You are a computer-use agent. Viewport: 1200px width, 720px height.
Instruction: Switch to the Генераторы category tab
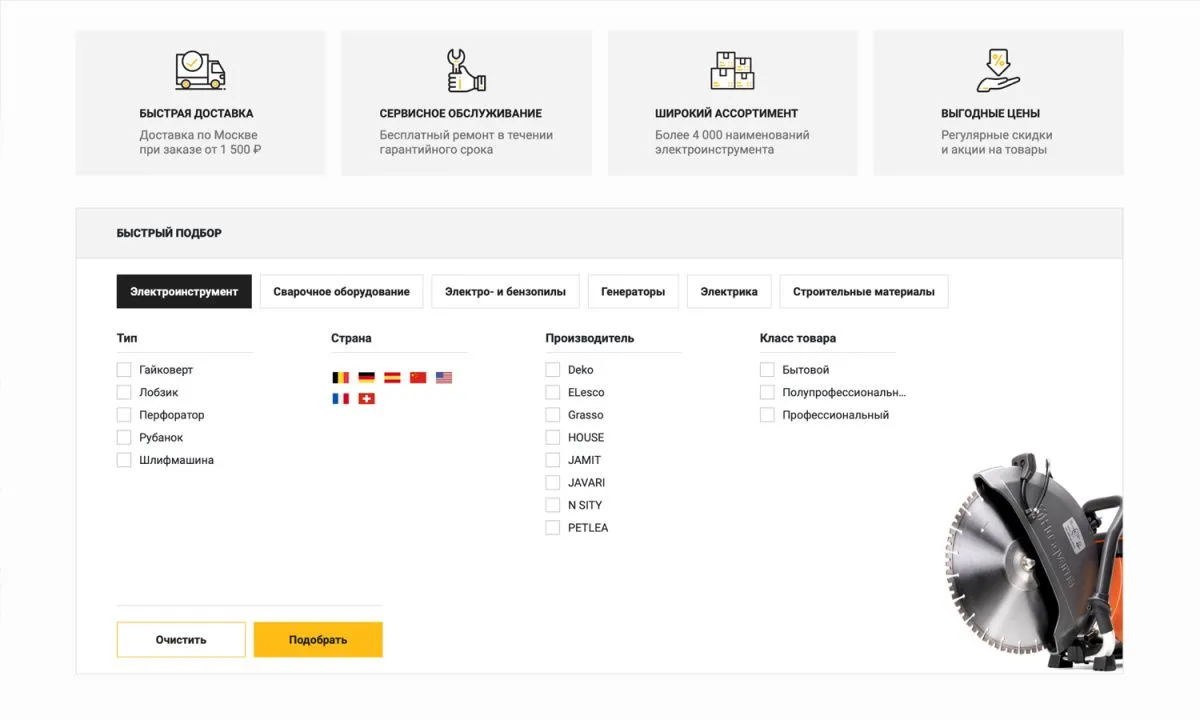click(x=633, y=291)
